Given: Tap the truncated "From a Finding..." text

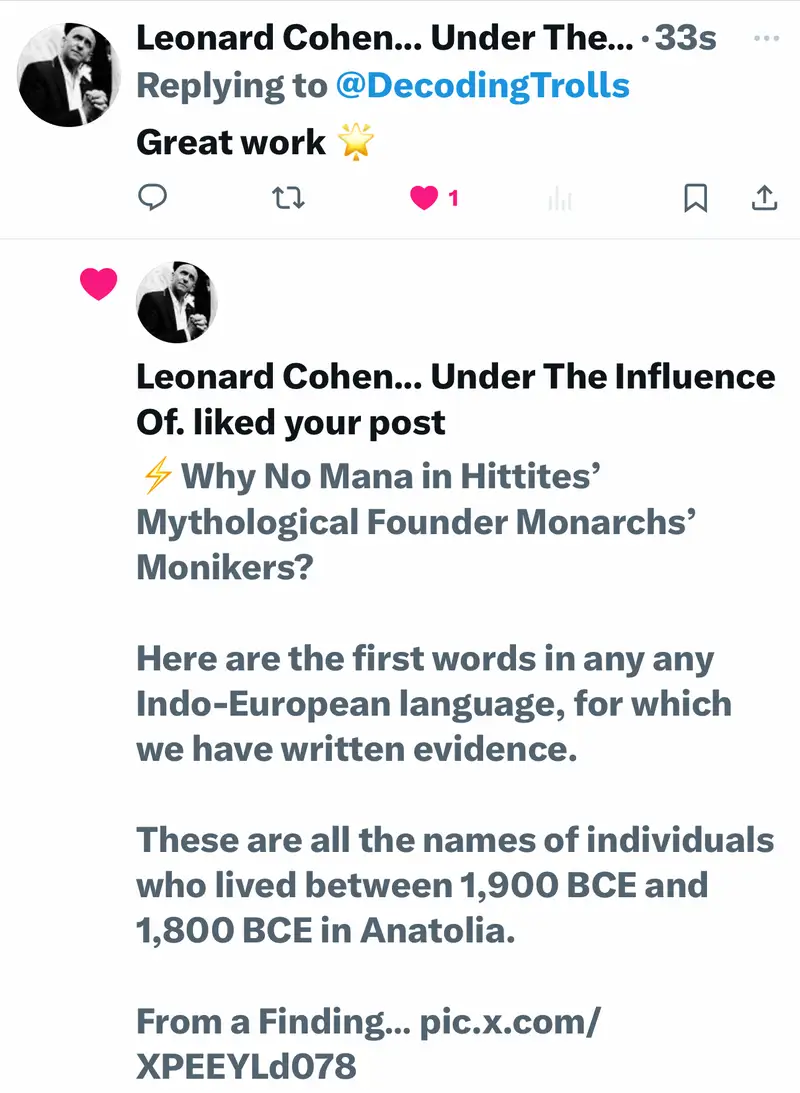Looking at the screenshot, I should 270,1022.
